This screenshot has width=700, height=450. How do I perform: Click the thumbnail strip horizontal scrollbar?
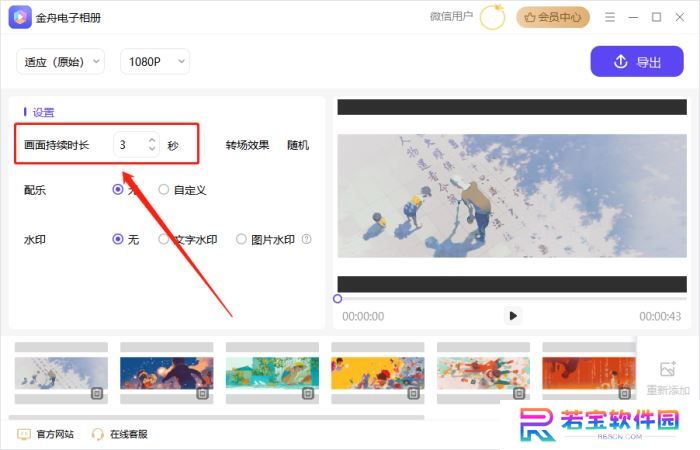(217, 417)
